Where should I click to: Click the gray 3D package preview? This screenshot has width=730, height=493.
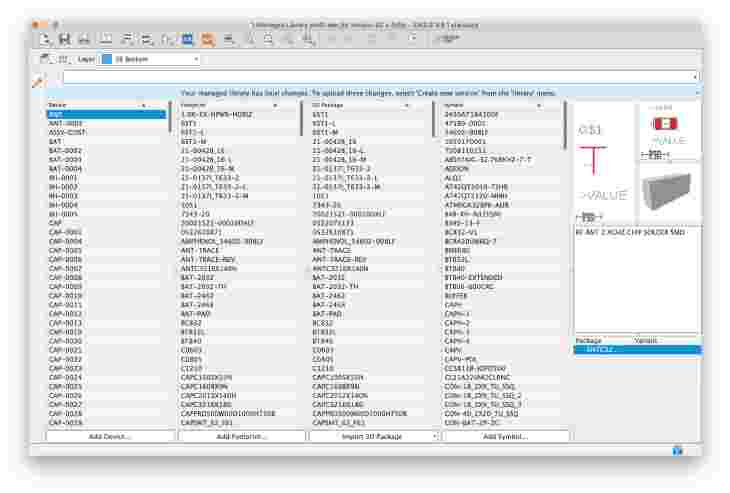[x=669, y=192]
